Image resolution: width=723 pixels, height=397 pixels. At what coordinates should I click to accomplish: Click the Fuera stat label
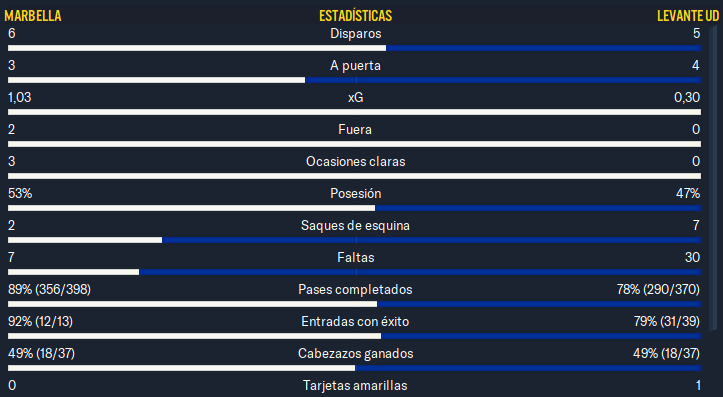coord(355,129)
